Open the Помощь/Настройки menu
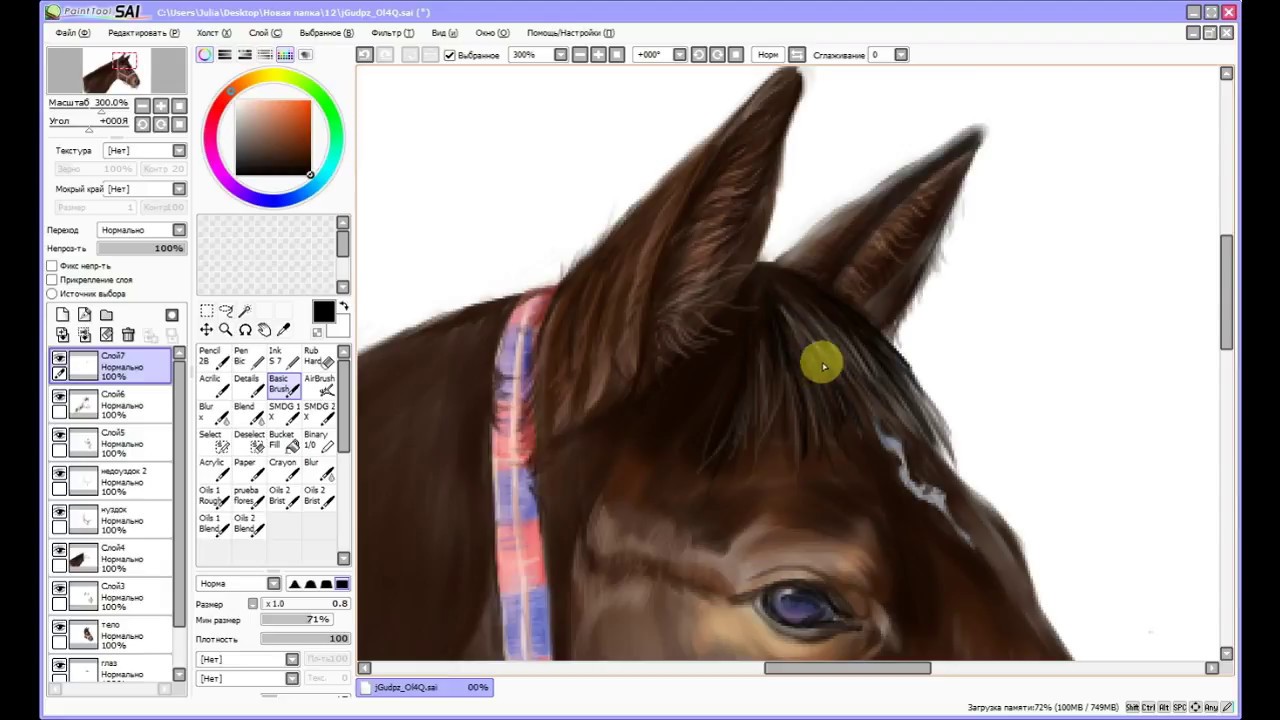 [571, 33]
